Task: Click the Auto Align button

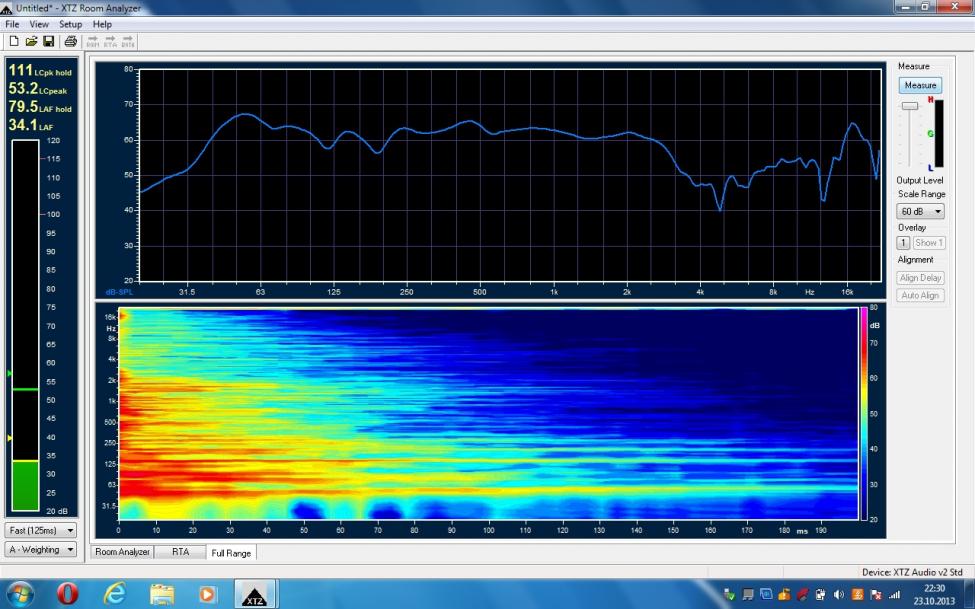Action: coord(920,295)
